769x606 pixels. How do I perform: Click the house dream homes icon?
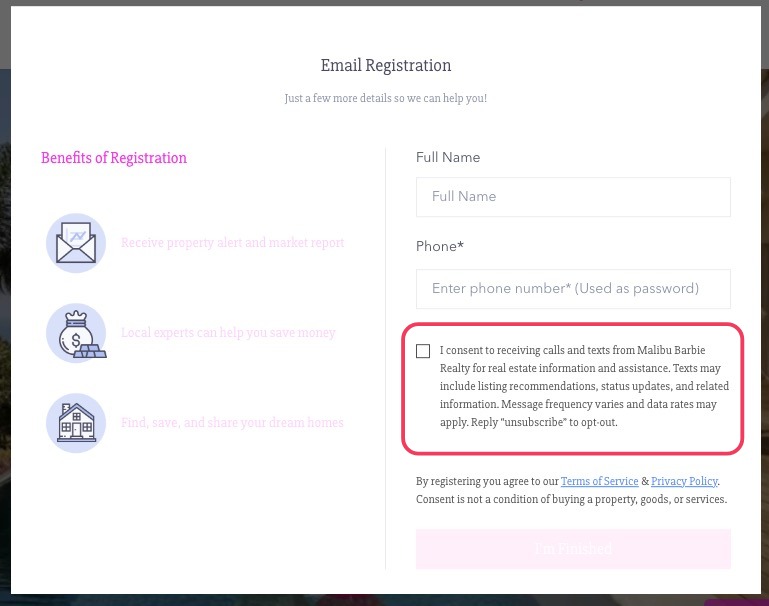pyautogui.click(x=76, y=423)
